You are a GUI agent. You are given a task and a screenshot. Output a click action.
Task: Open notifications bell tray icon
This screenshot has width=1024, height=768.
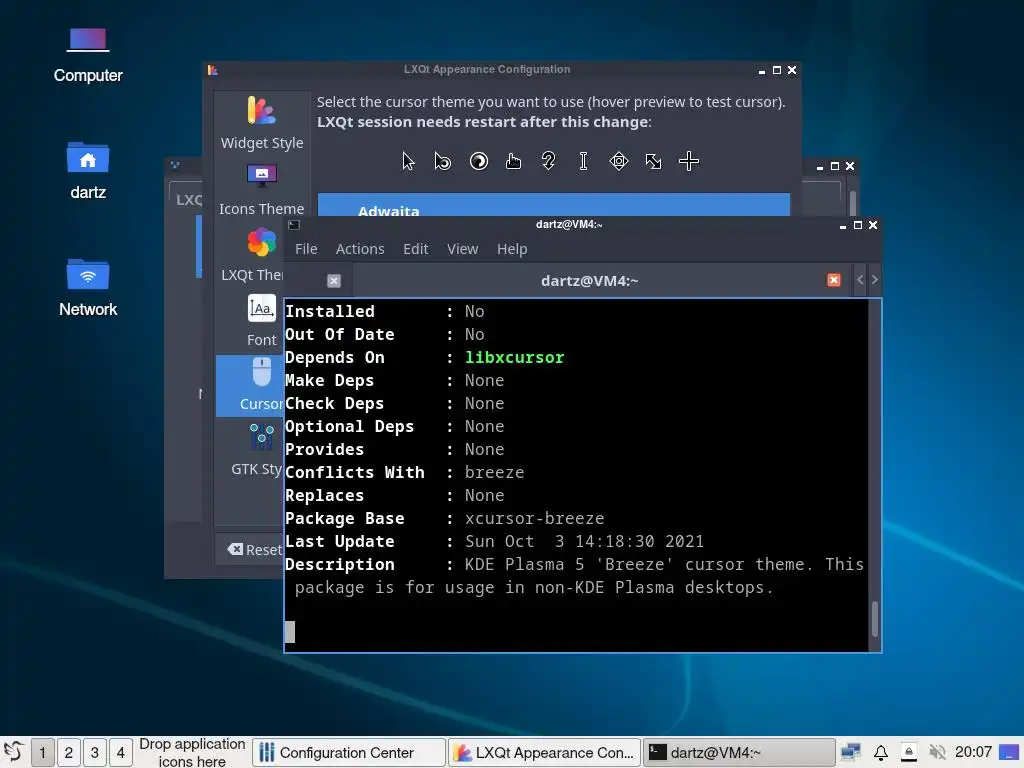click(x=880, y=752)
